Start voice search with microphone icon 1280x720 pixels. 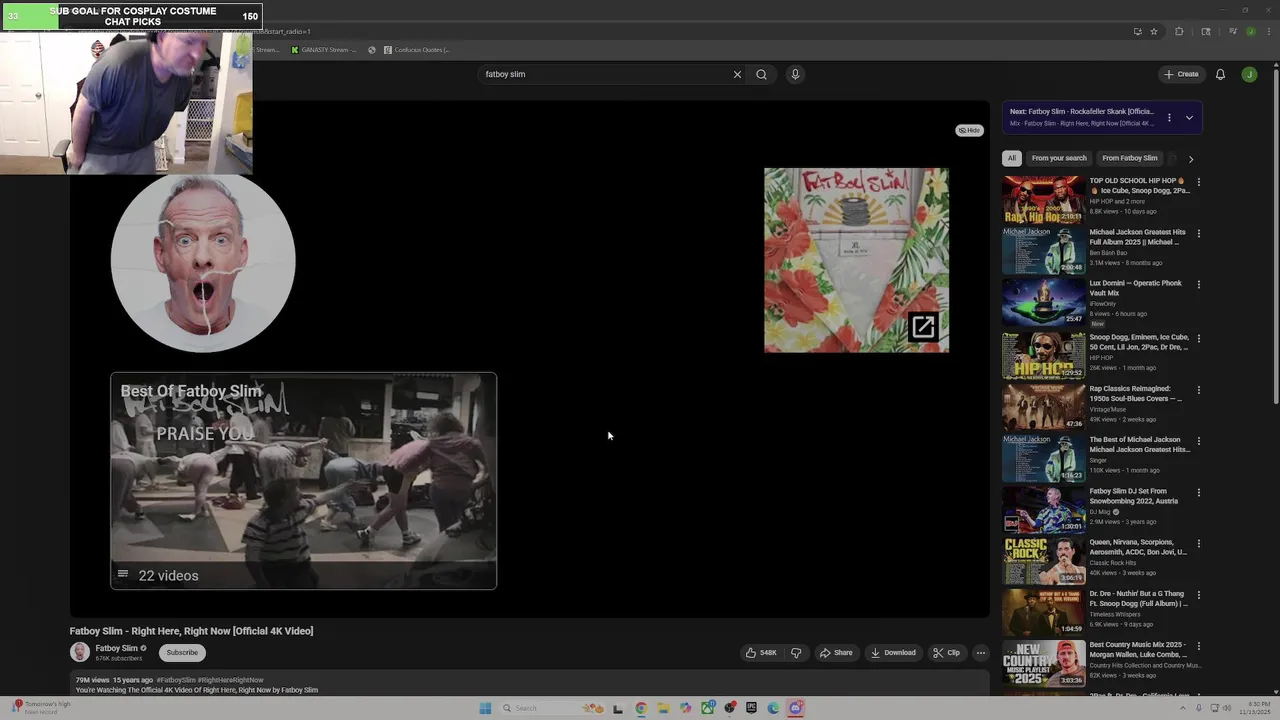coord(795,74)
